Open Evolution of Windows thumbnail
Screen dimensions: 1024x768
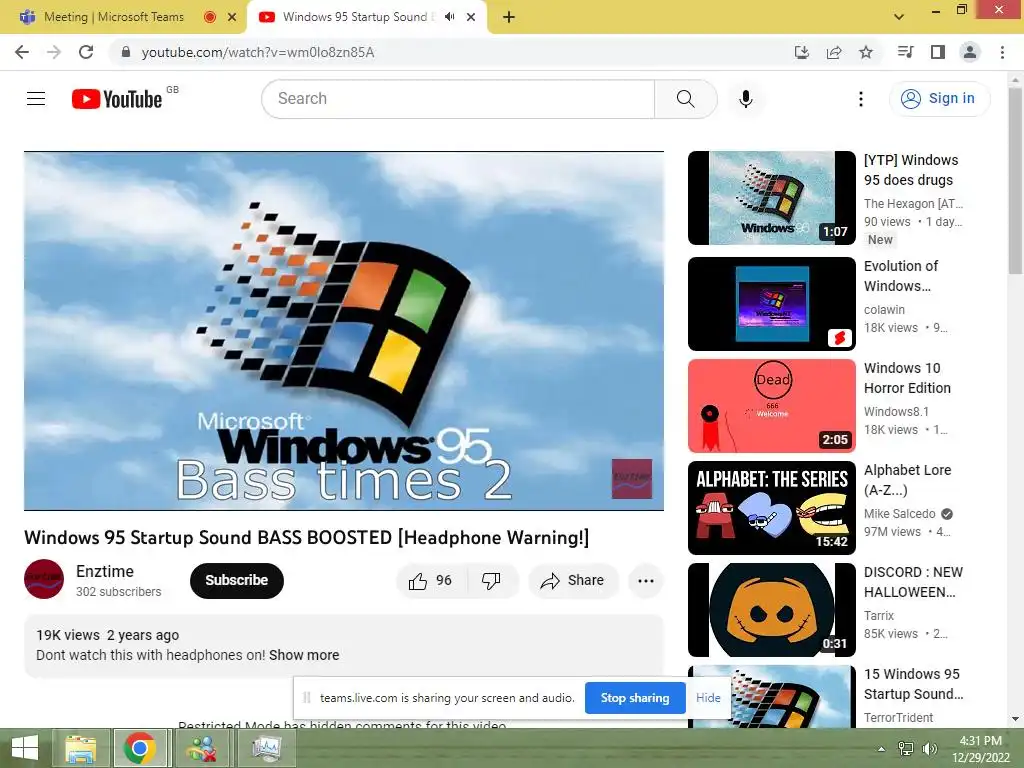pos(771,304)
